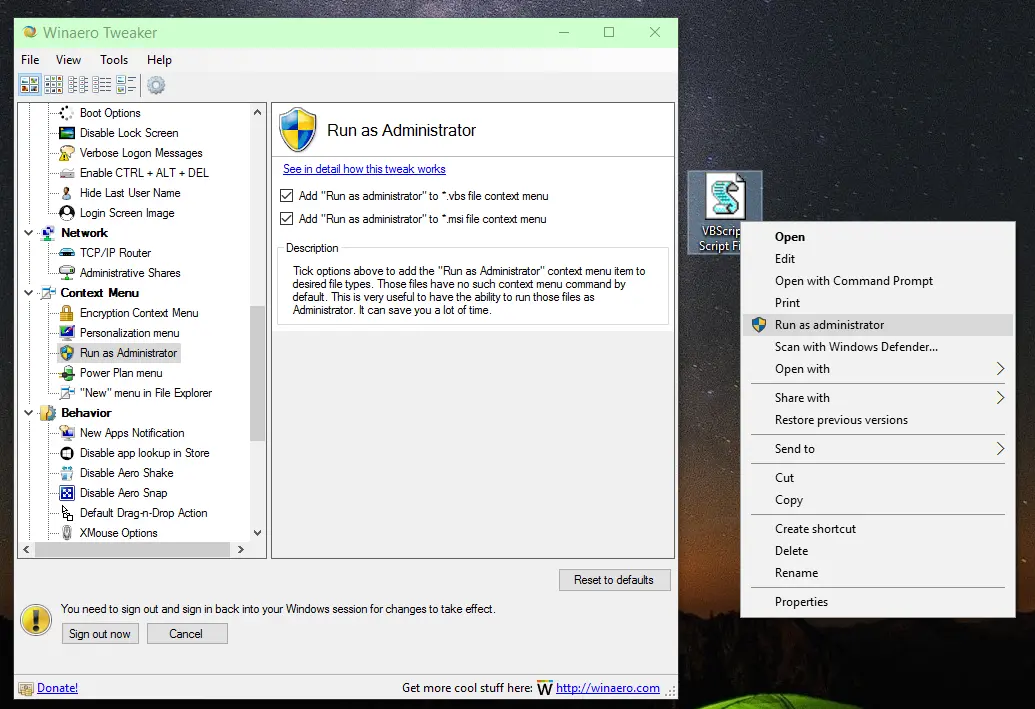Choose "Open with Command Prompt" in the context menu
This screenshot has height=709, width=1035.
(878, 281)
